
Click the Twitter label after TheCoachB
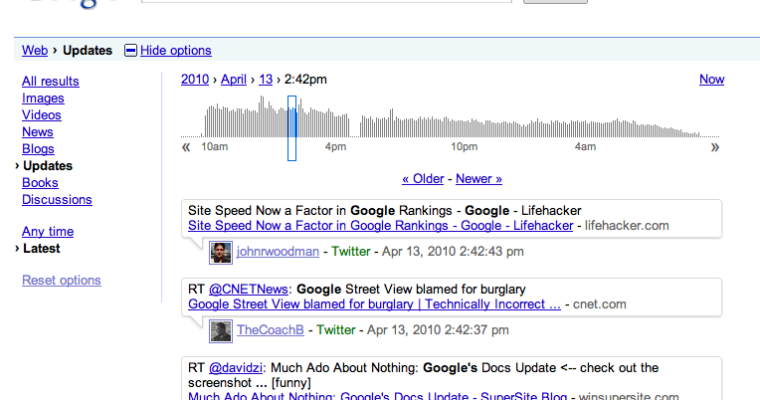pos(336,330)
